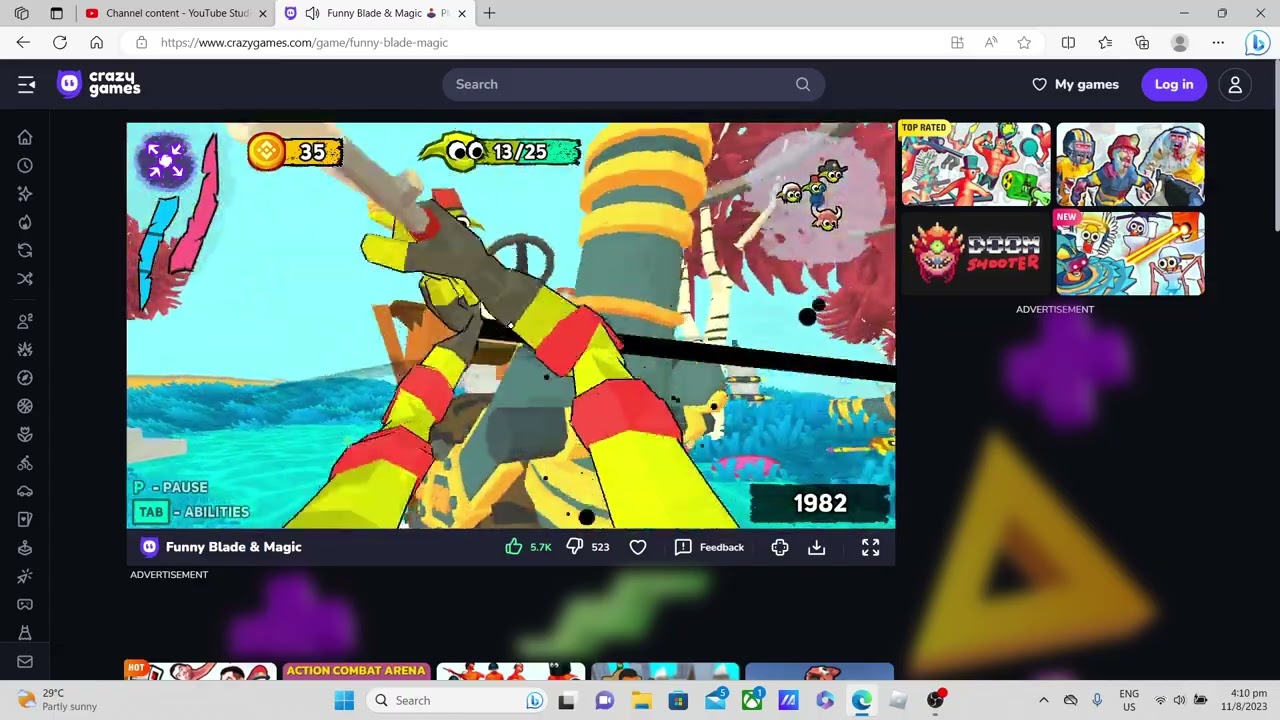The height and width of the screenshot is (720, 1280).
Task: Open Edge settings and more menu
Action: click(x=1218, y=42)
